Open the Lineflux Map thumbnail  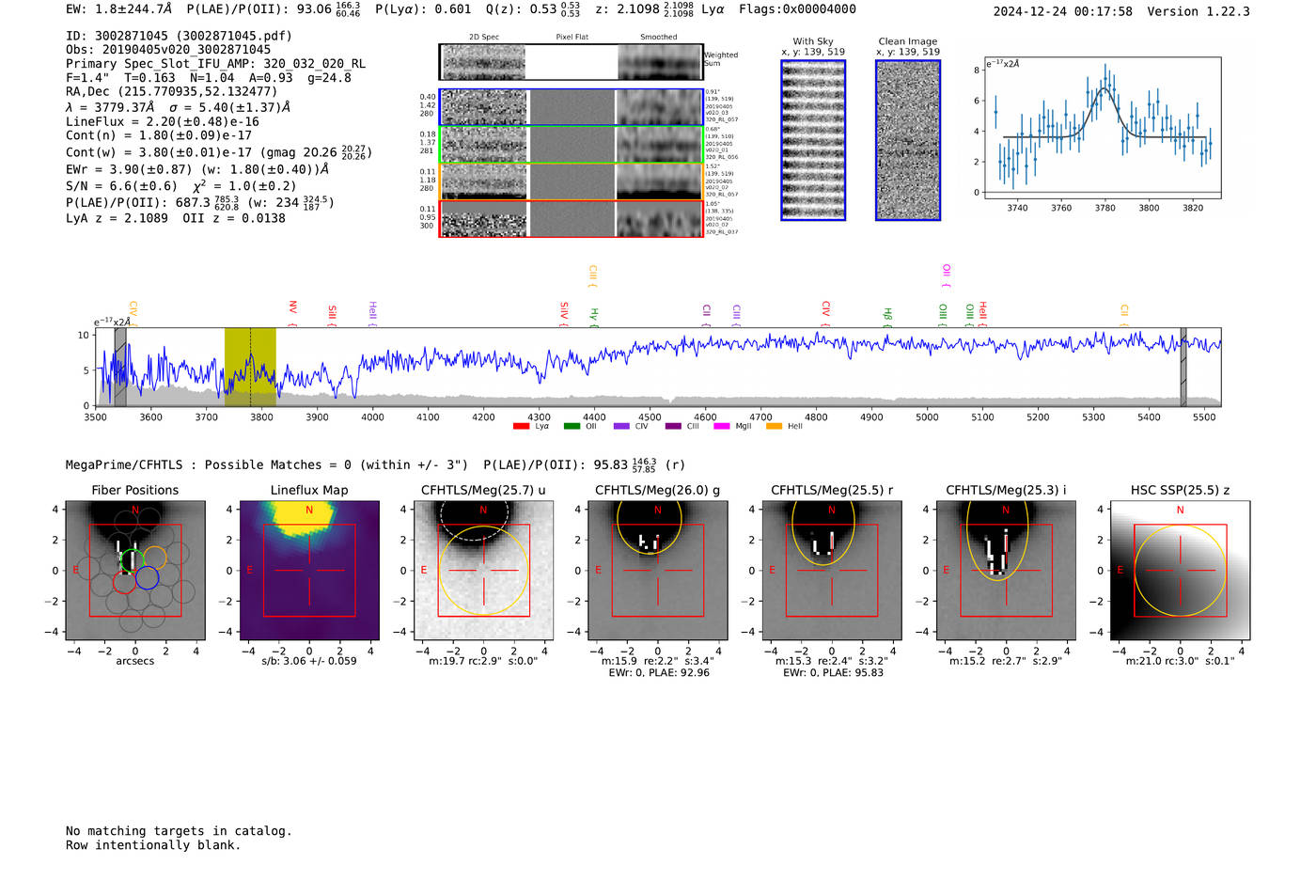pyautogui.click(x=309, y=571)
